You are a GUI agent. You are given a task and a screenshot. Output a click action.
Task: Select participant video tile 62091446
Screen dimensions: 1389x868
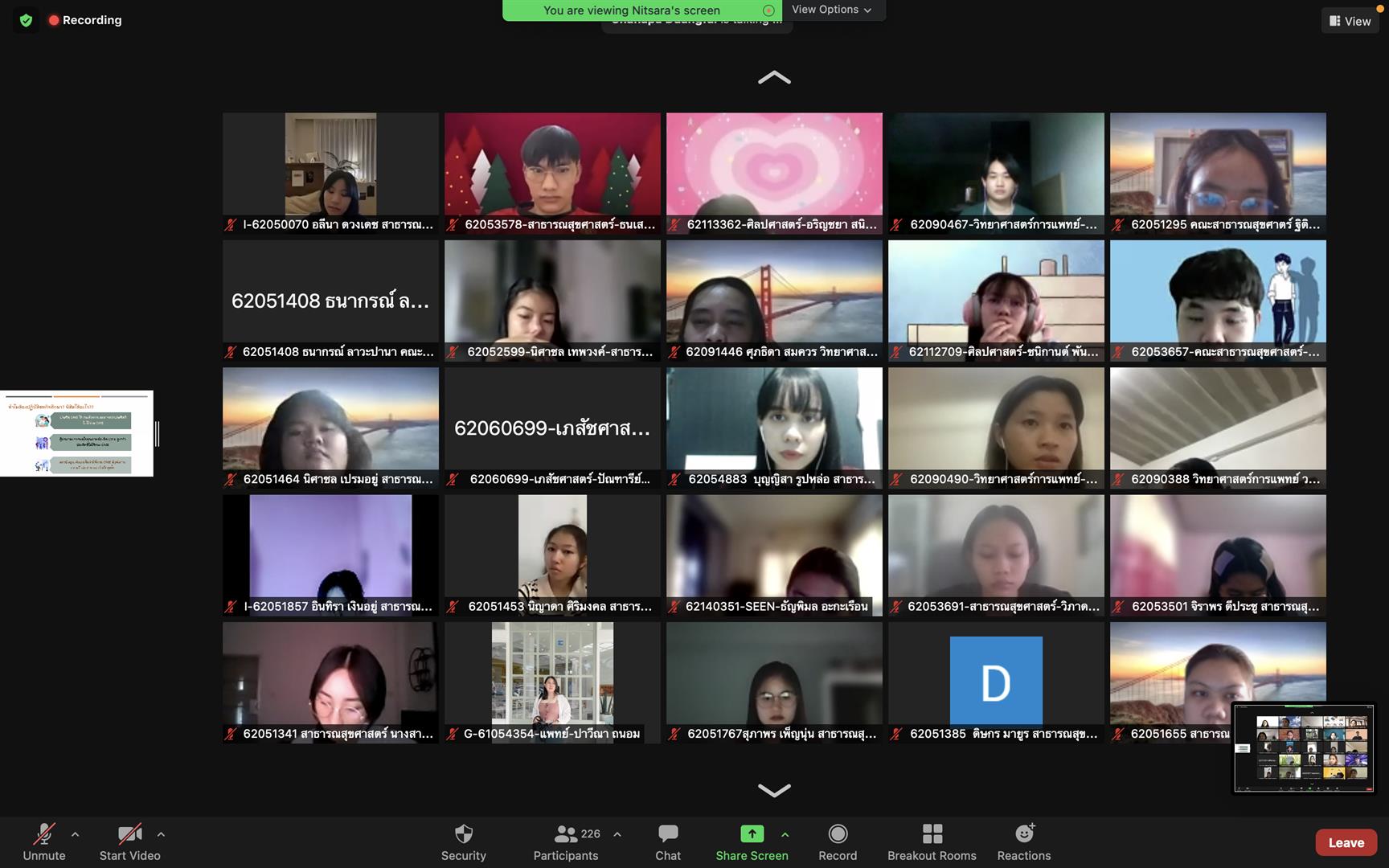pyautogui.click(x=774, y=301)
